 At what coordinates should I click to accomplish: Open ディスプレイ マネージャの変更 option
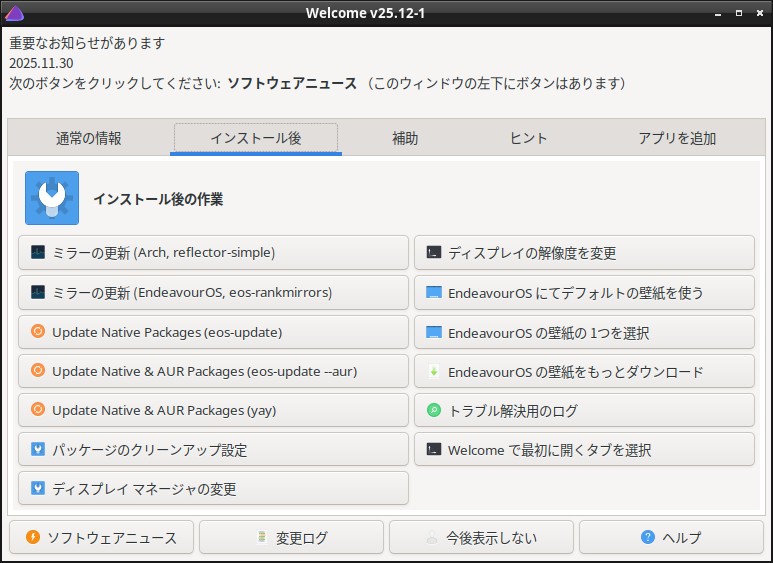click(x=213, y=489)
